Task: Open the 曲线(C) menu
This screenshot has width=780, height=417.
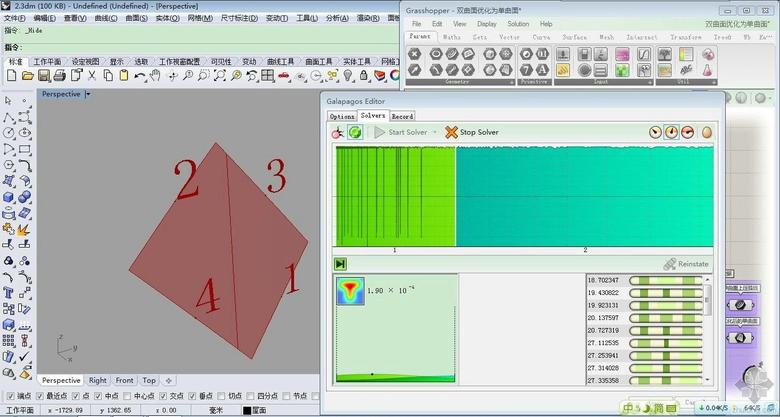Action: pos(105,18)
